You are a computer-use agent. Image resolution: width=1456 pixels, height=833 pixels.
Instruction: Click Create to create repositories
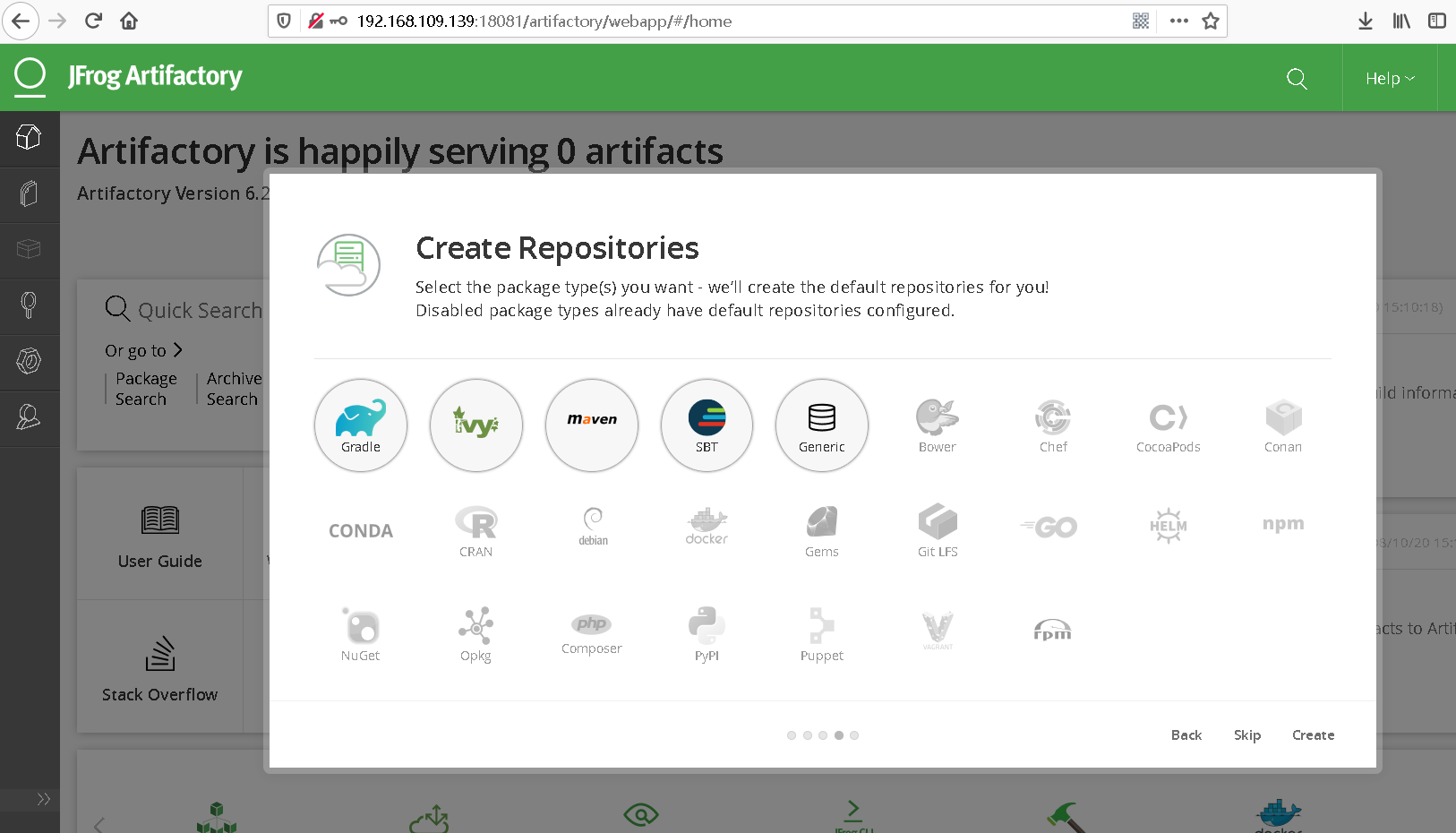(x=1314, y=734)
